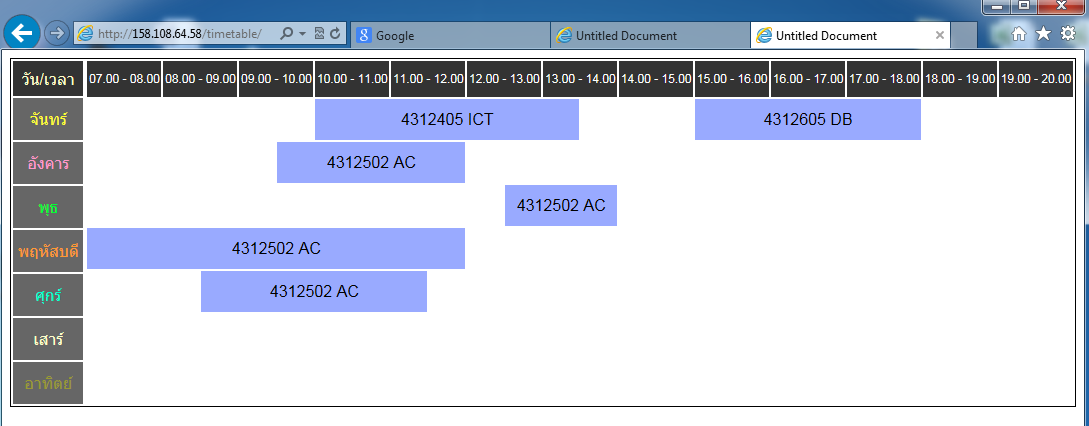Restore down the browser window
The image size is (1089, 426).
pyautogui.click(x=1023, y=6)
